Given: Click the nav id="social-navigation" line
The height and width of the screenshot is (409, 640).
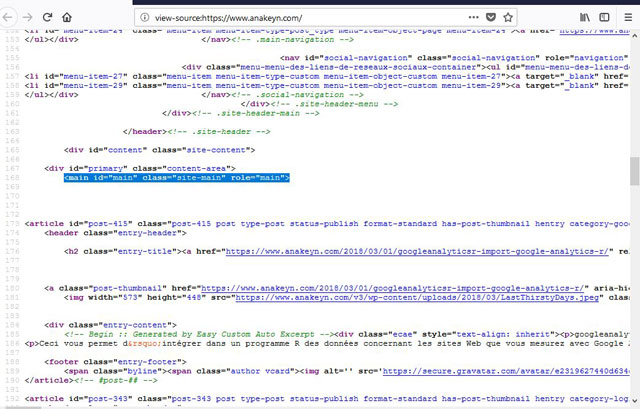Looking at the screenshot, I should (x=454, y=58).
